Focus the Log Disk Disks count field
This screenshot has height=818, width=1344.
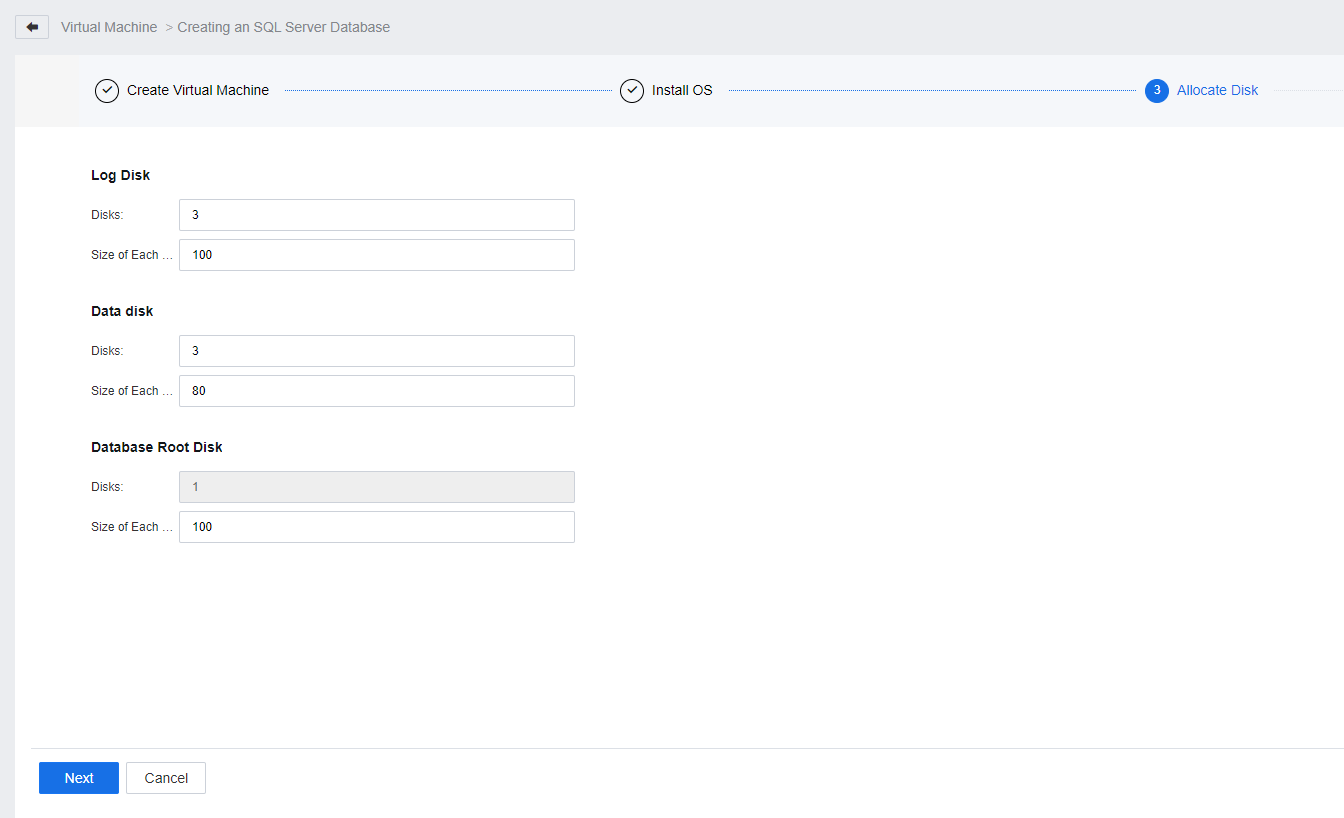377,215
